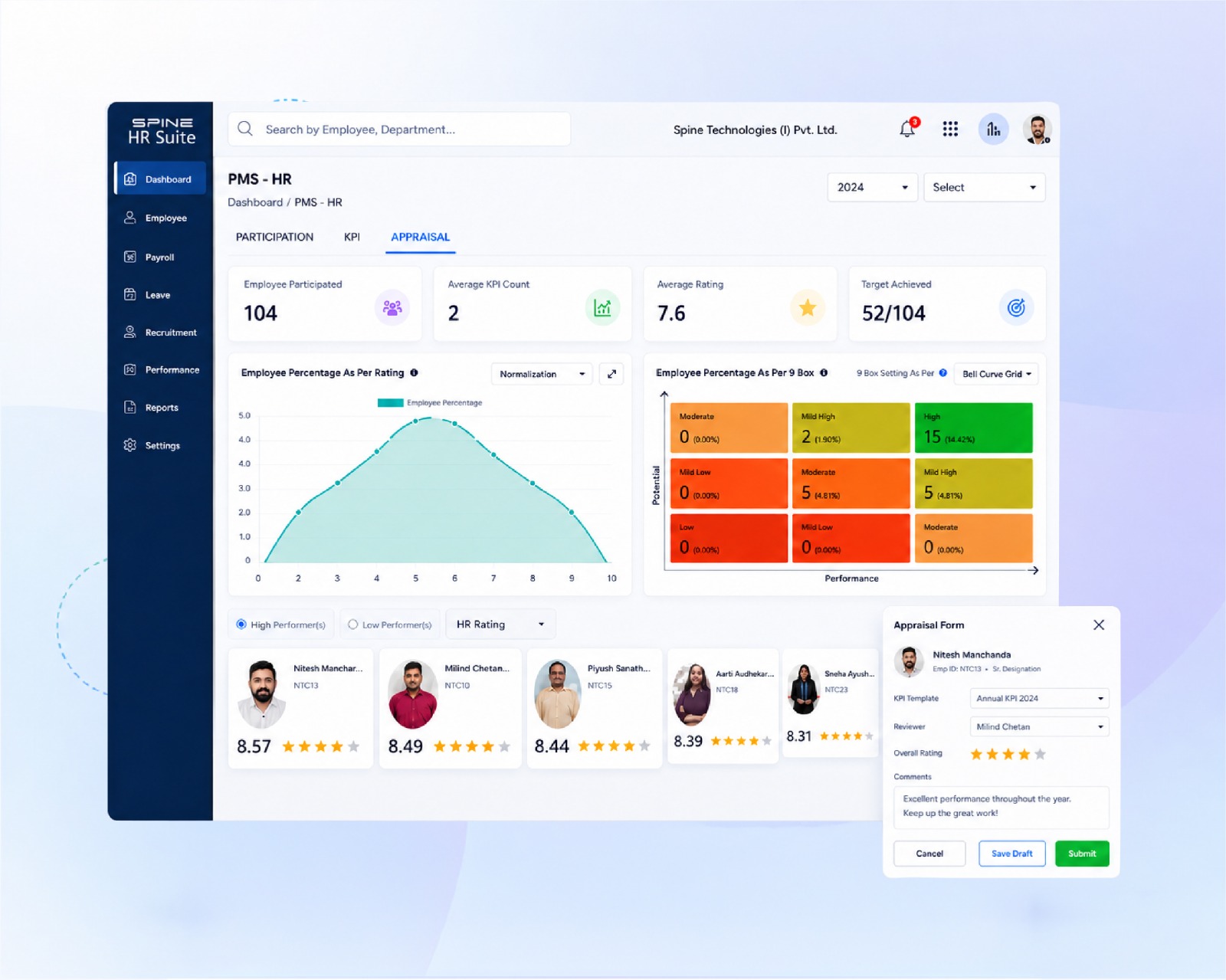Open the Bell Curve Grid dropdown

point(996,374)
